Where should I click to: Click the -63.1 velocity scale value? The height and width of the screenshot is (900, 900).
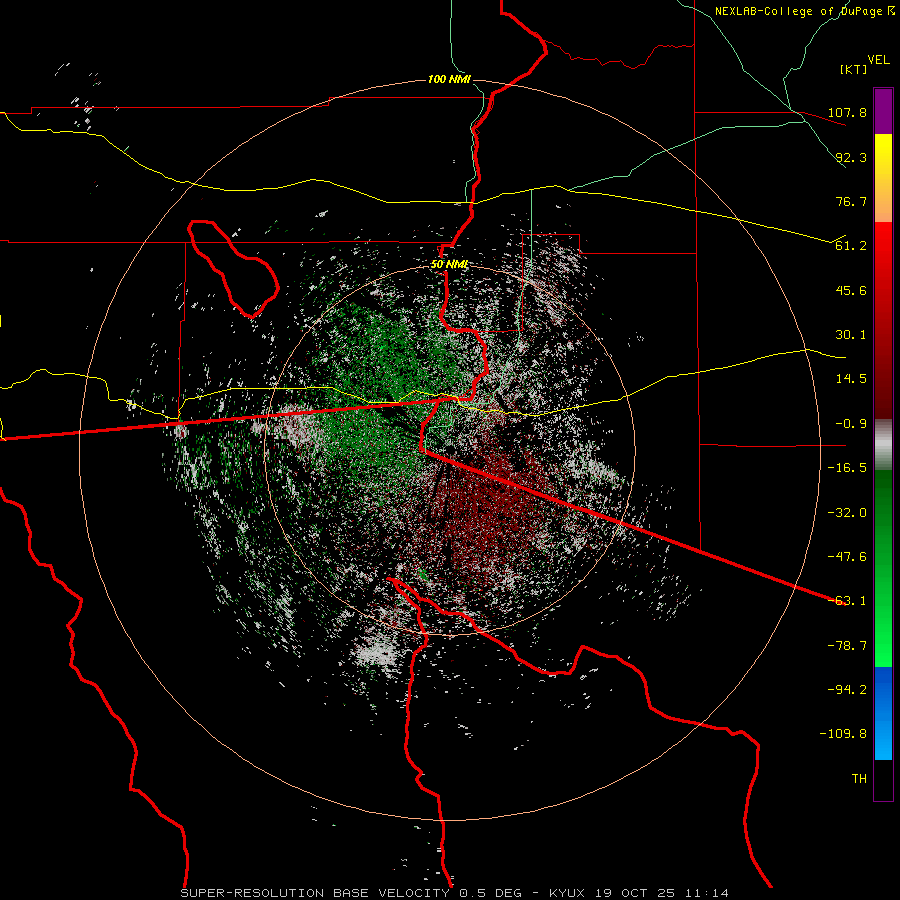(847, 601)
